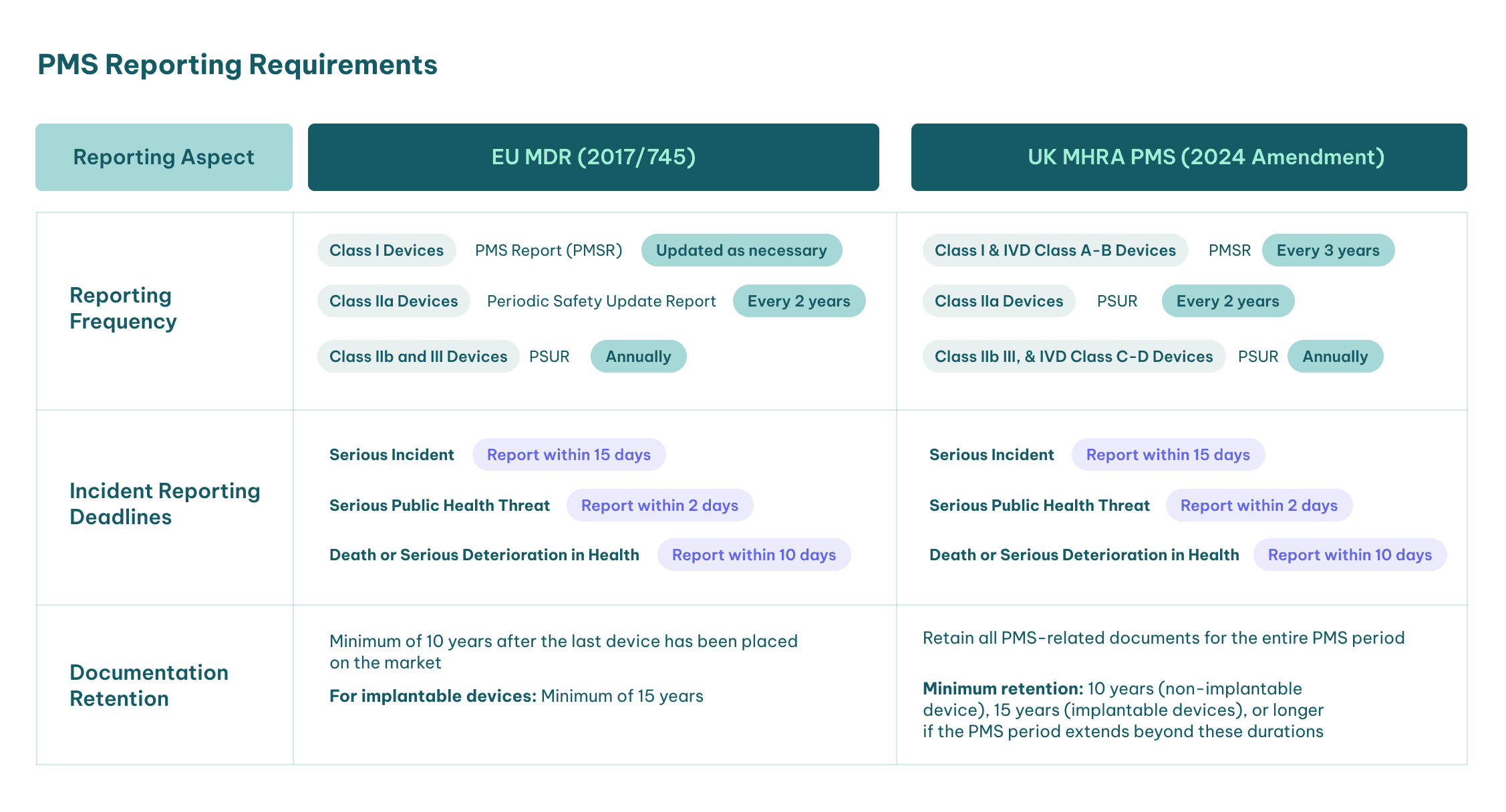Click Serious Incident label in UK column
The image size is (1506, 812).
pos(992,455)
